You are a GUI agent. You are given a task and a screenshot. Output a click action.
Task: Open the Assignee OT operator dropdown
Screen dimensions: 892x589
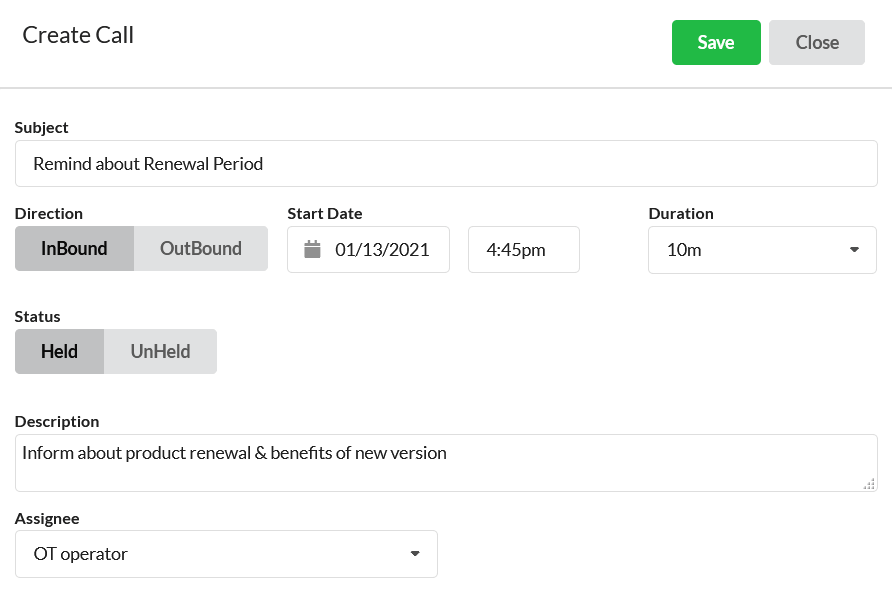[x=226, y=554]
